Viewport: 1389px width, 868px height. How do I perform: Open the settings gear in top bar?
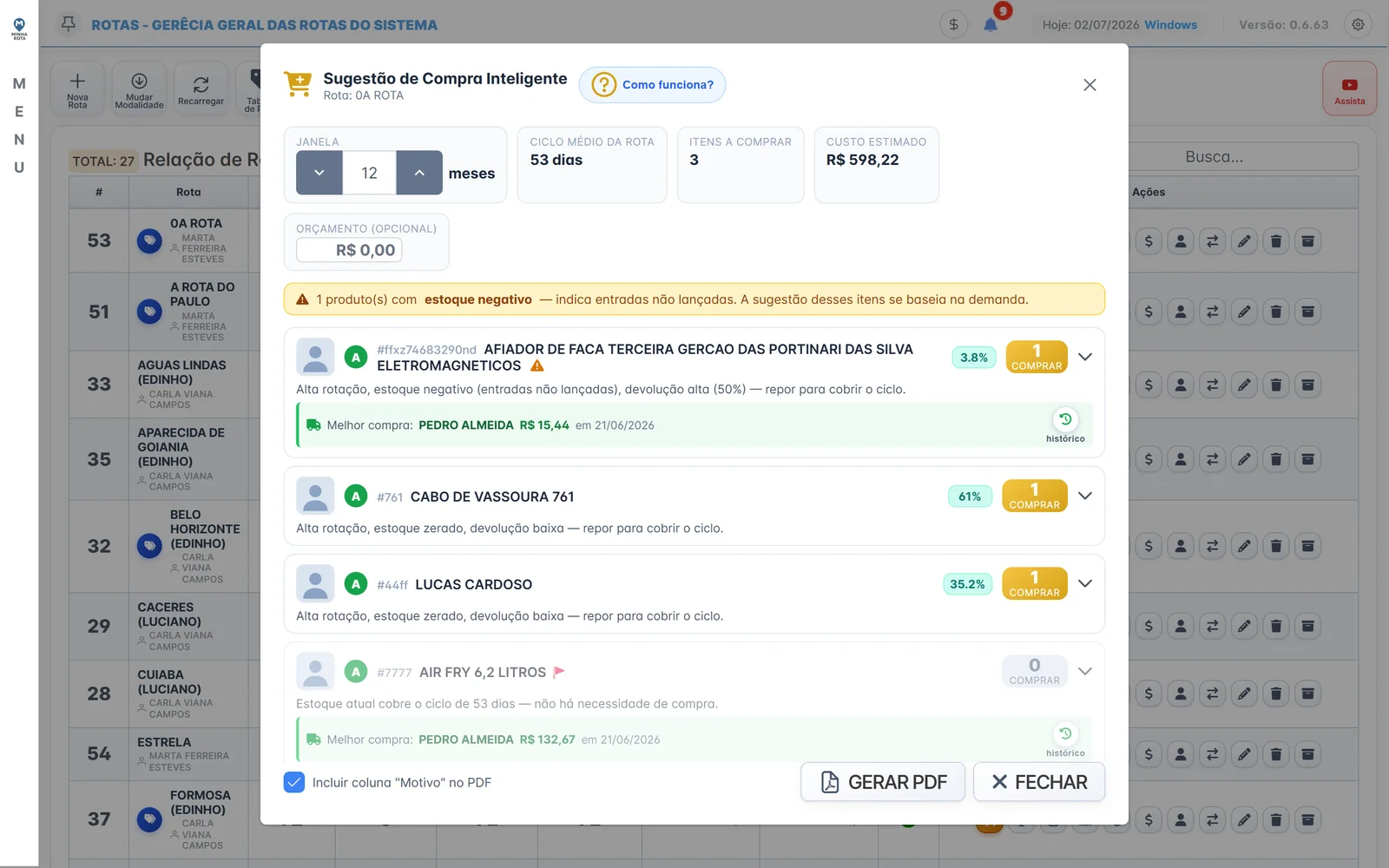(1358, 24)
